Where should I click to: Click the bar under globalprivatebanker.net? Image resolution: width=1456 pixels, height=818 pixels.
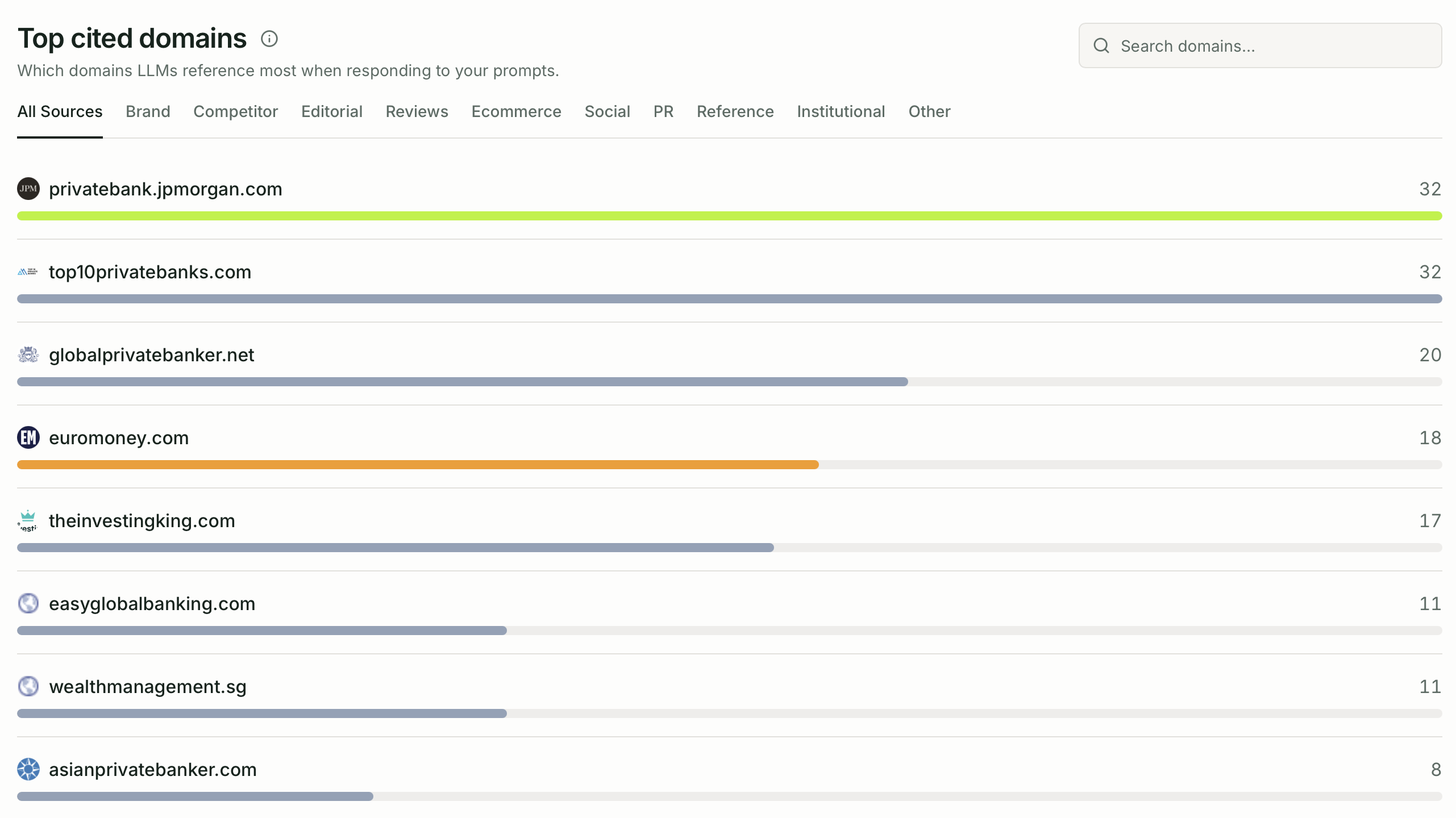point(463,382)
